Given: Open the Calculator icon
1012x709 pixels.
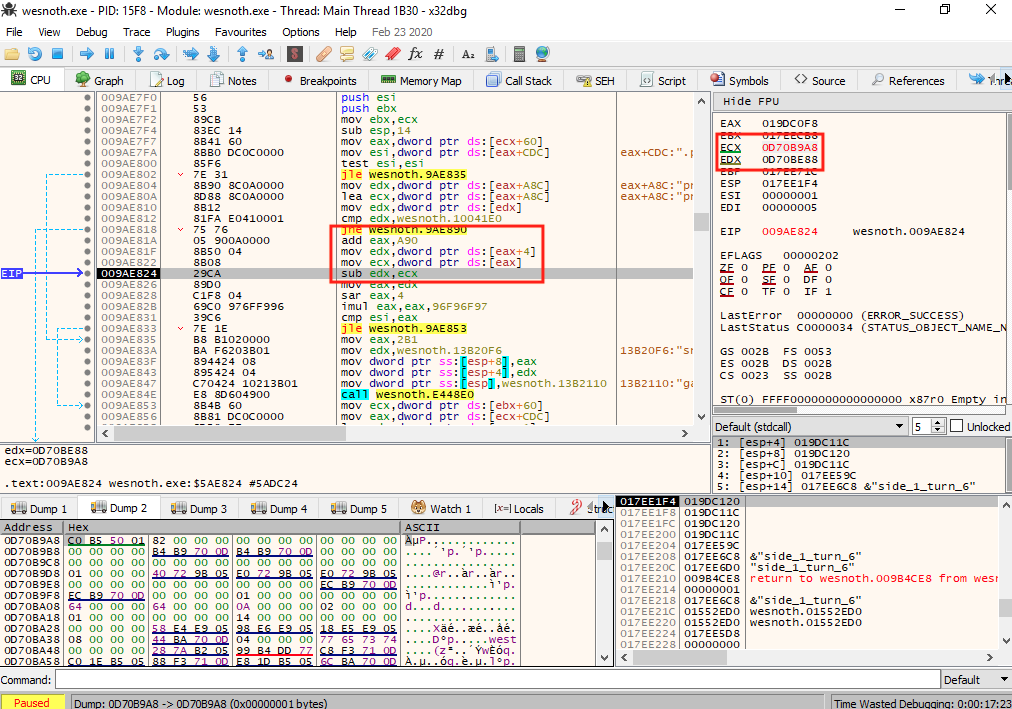Looking at the screenshot, I should coord(520,54).
